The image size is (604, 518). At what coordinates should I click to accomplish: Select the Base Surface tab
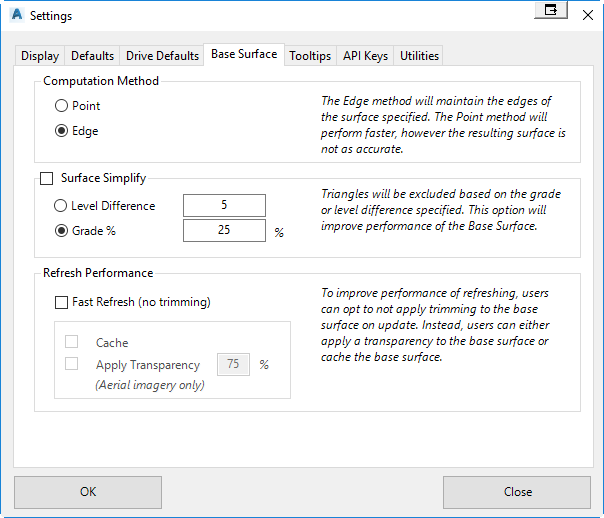coord(244,54)
